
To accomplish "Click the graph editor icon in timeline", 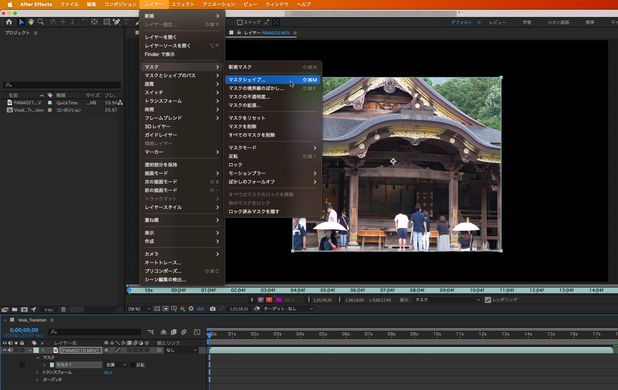I will (197, 332).
